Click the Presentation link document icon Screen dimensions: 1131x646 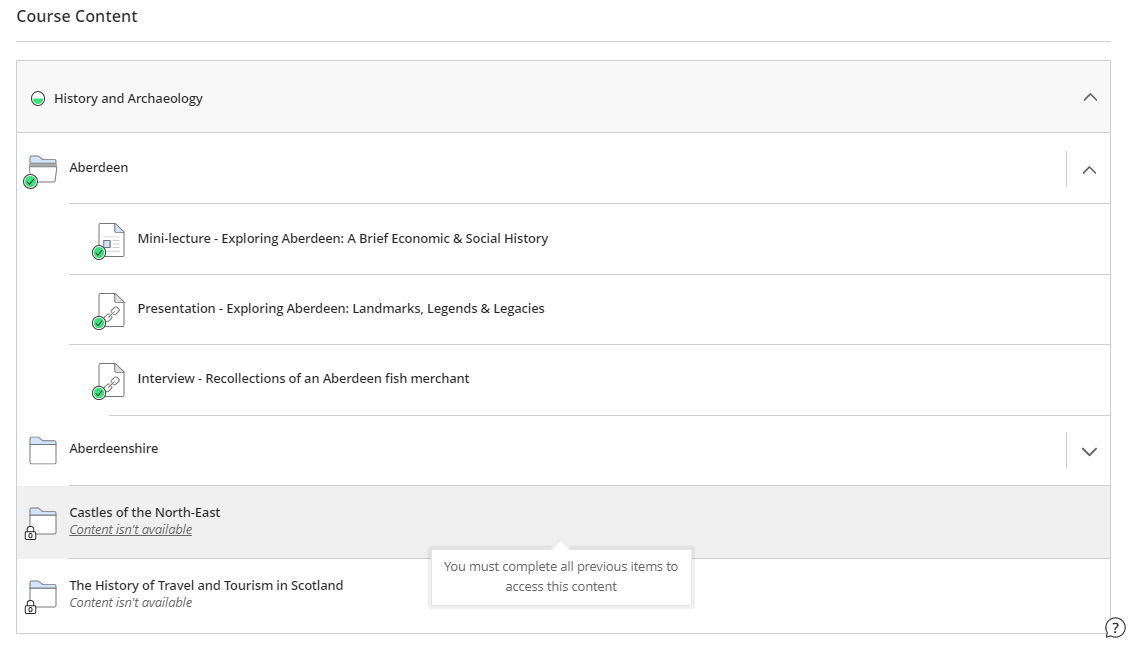click(110, 309)
